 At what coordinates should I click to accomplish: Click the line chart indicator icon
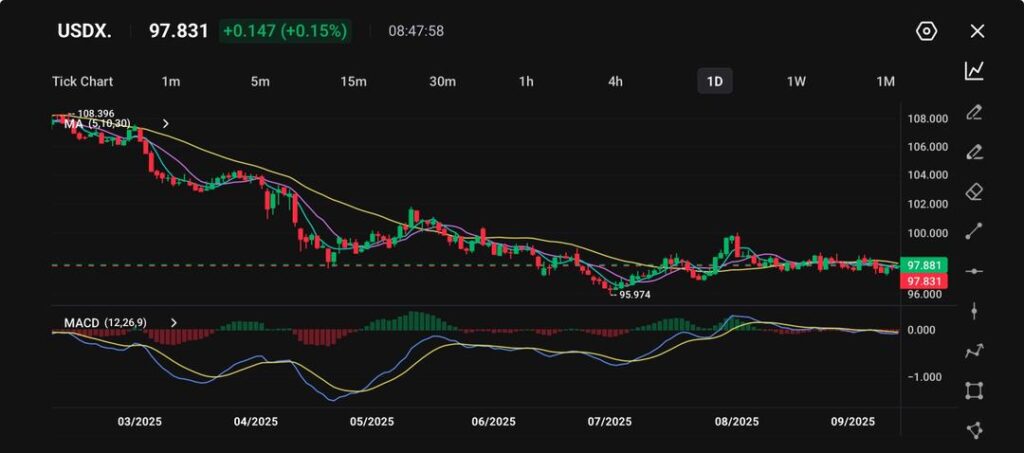coord(974,71)
